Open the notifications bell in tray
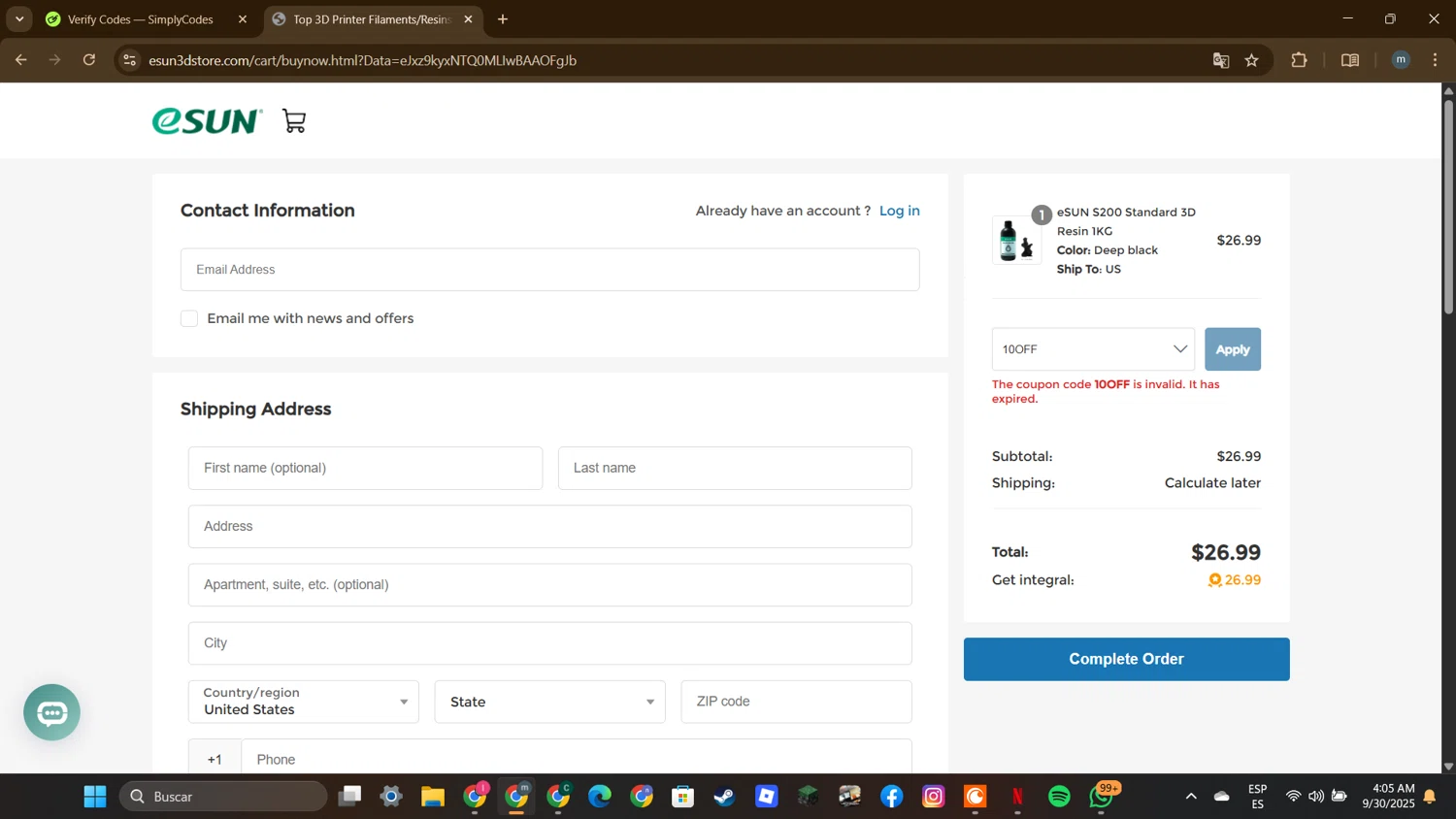The height and width of the screenshot is (819, 1456). 1430,797
